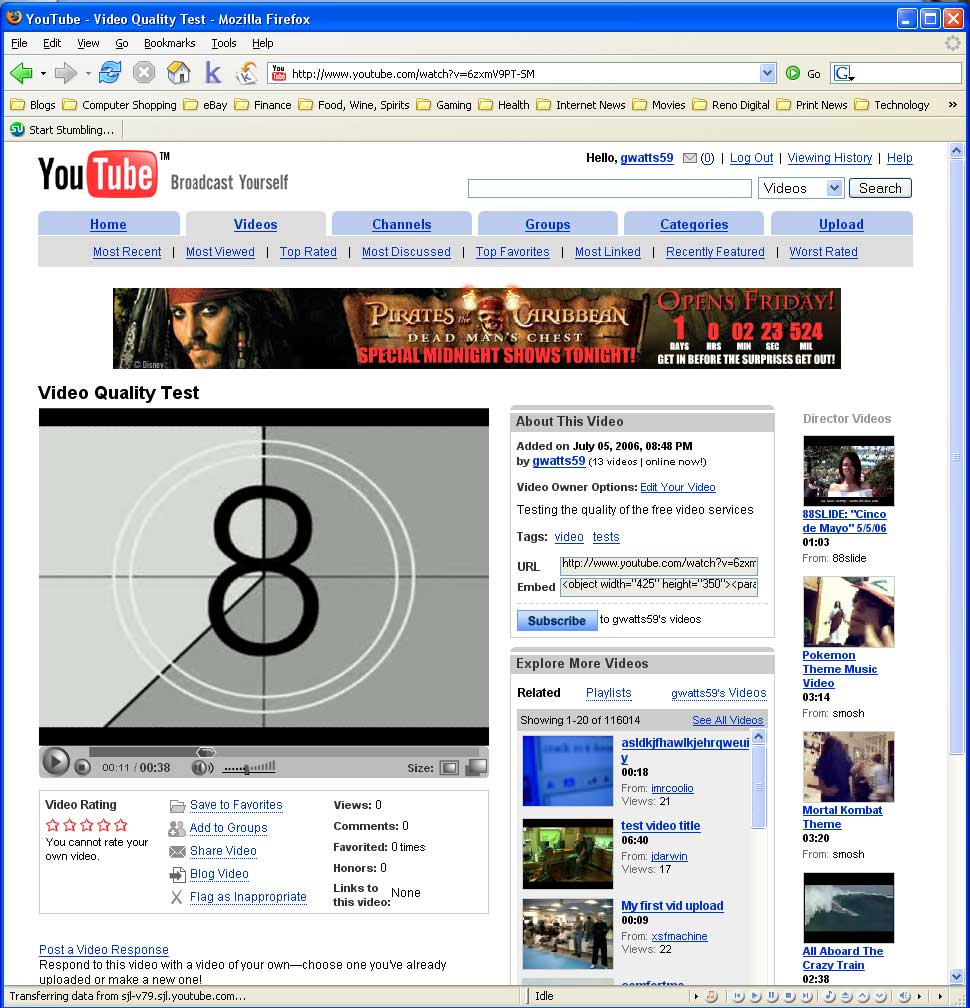Open the Blogs bookmark folder
This screenshot has height=1008, width=970.
[x=33, y=105]
